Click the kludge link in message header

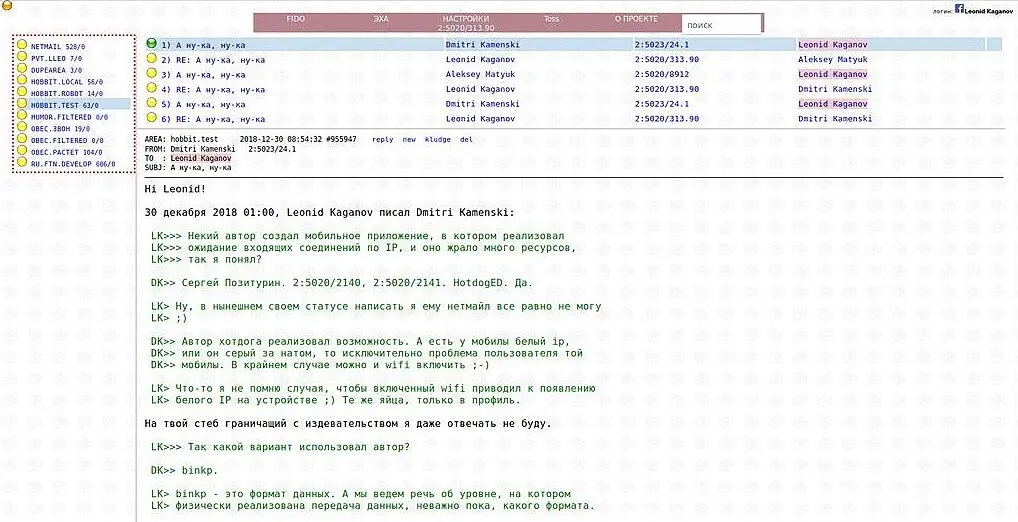(437, 140)
